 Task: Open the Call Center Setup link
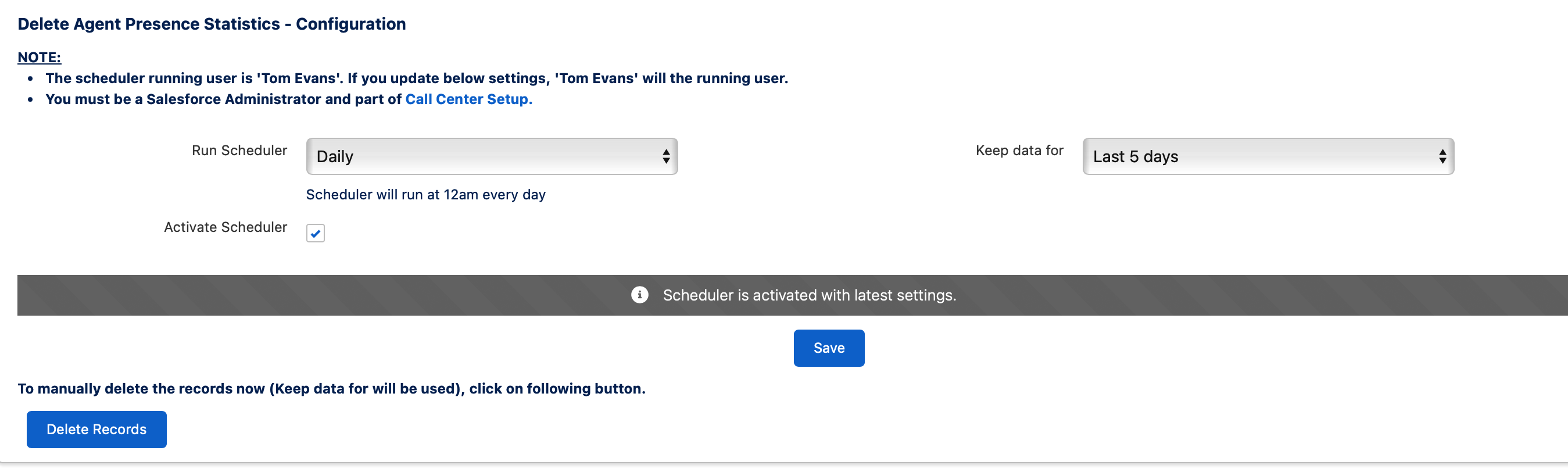coord(468,99)
